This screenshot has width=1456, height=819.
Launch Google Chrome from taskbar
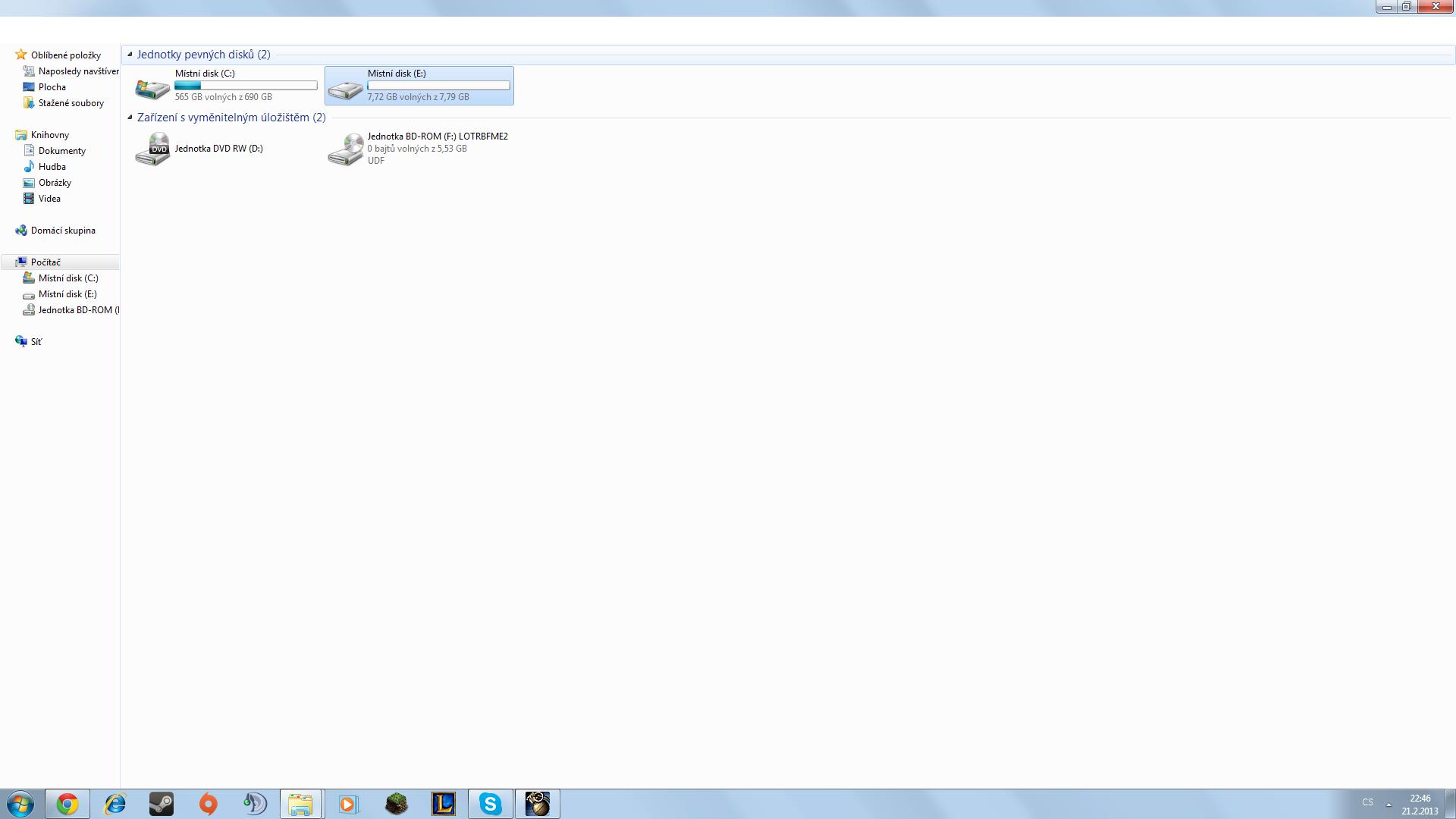(x=67, y=804)
